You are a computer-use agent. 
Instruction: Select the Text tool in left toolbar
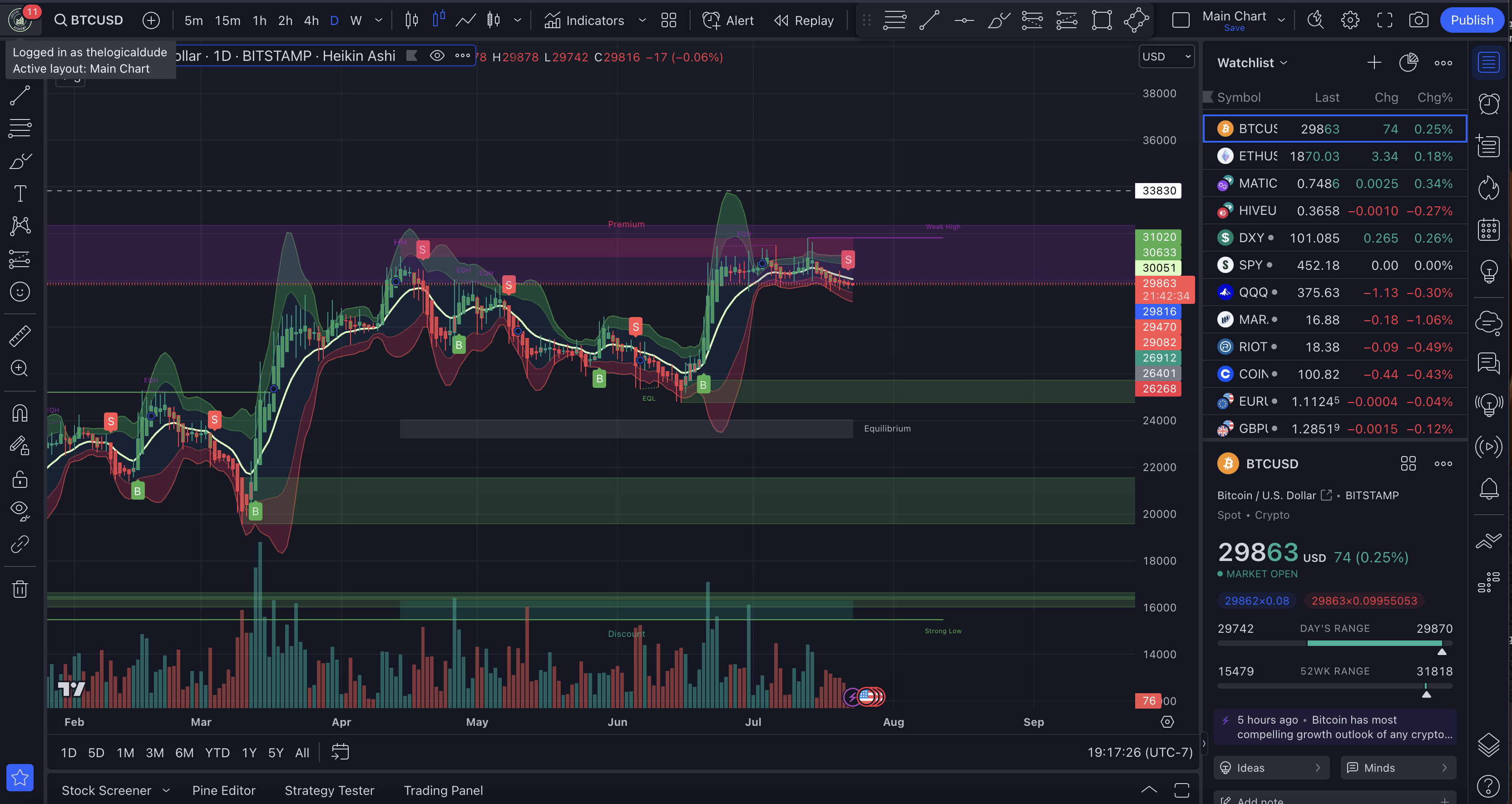tap(20, 193)
